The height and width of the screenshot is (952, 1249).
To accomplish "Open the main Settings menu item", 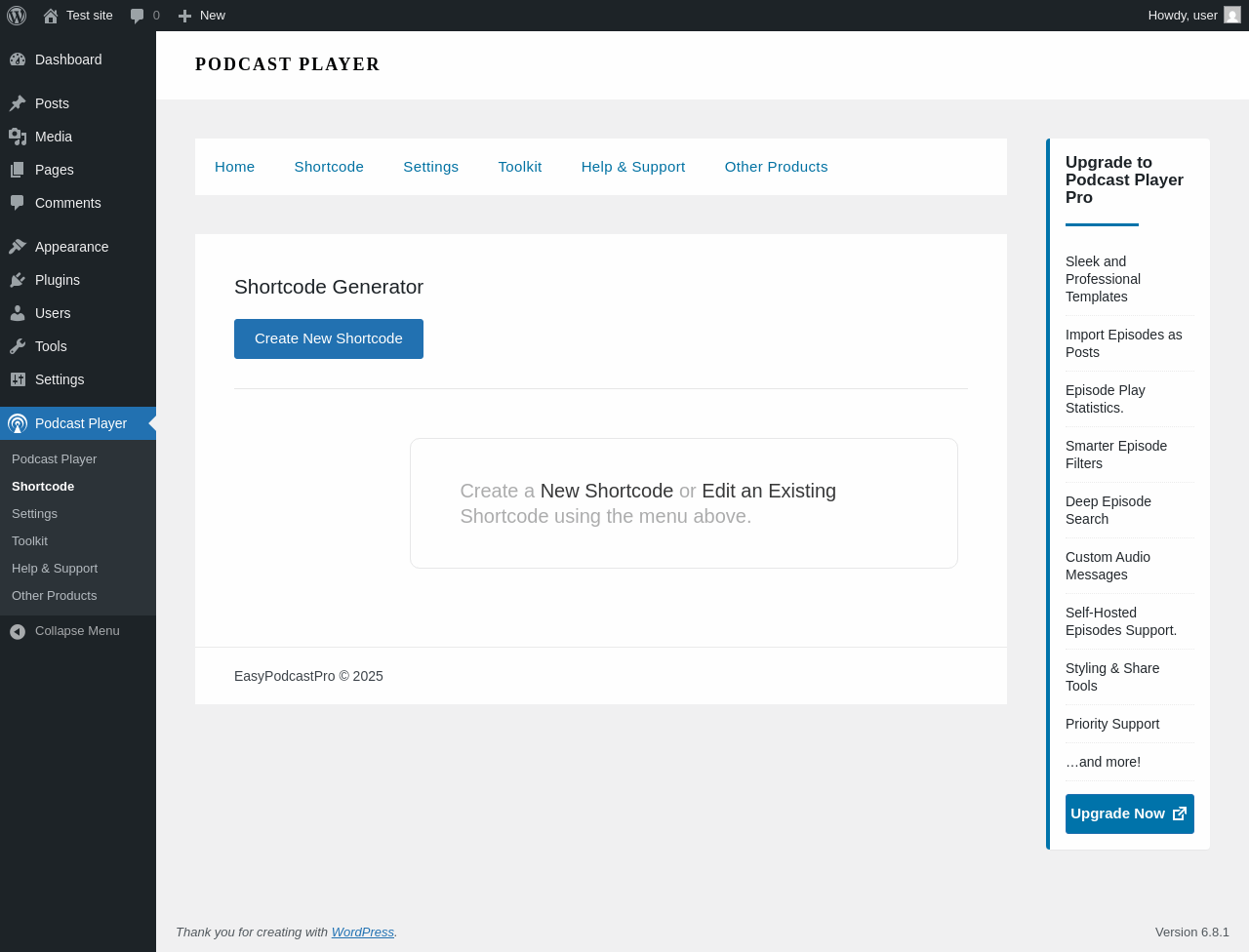I will coord(78,379).
